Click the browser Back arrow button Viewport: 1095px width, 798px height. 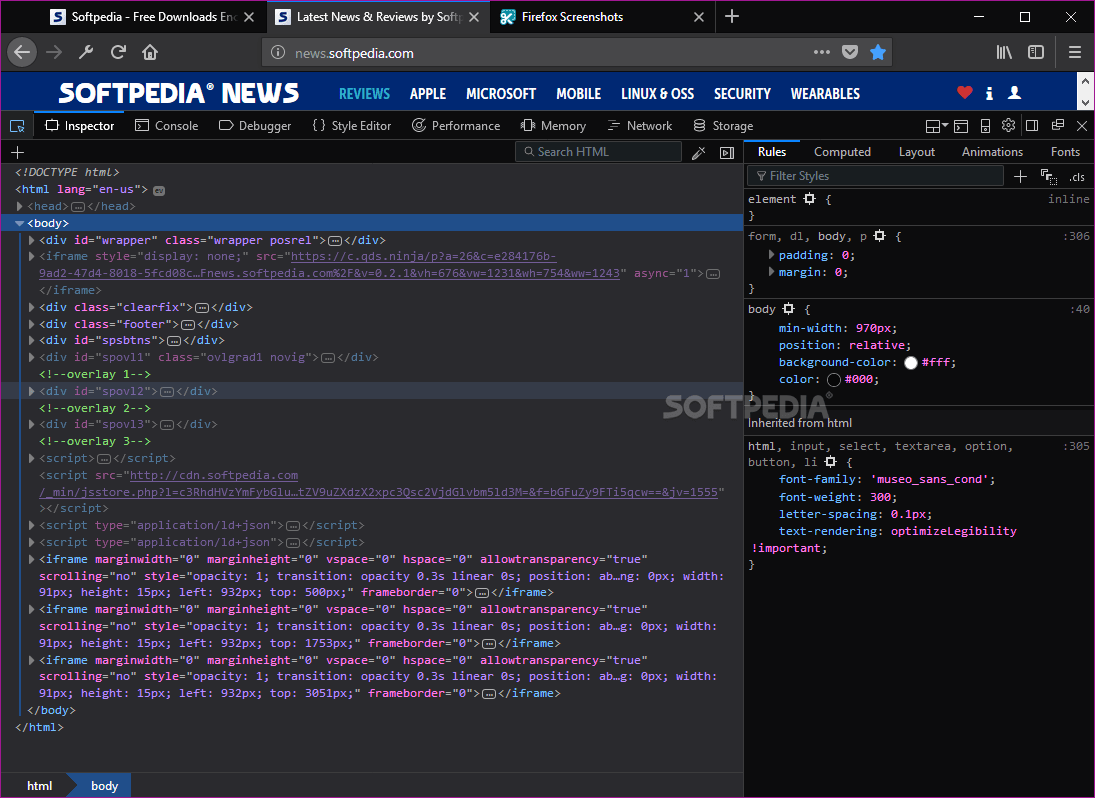click(22, 52)
